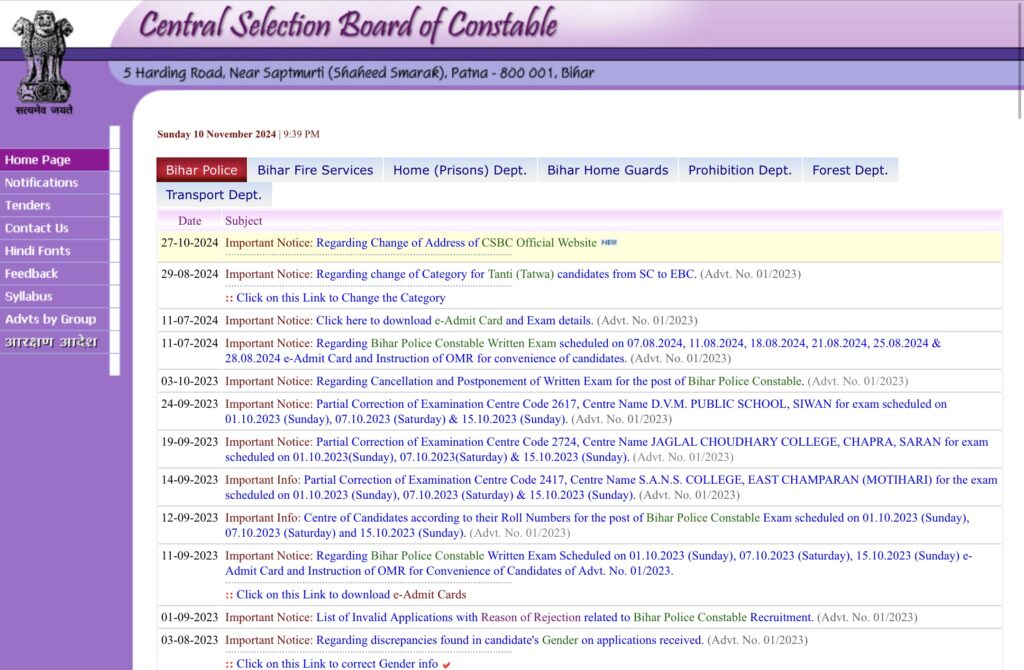1024x670 pixels.
Task: Open Home Page in sidebar
Action: click(55, 160)
